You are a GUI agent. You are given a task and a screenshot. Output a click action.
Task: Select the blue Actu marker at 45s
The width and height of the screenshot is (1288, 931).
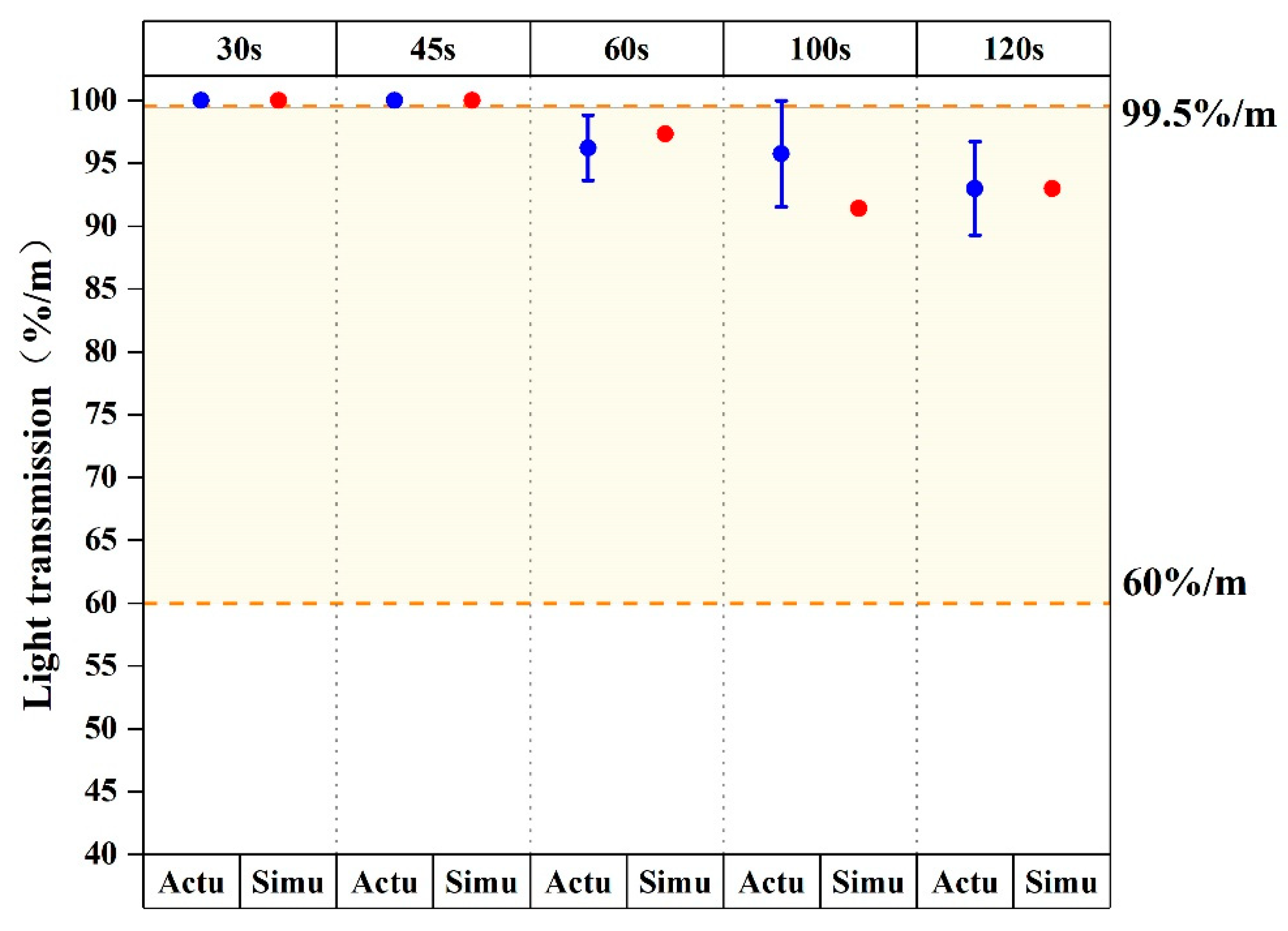pyautogui.click(x=394, y=100)
